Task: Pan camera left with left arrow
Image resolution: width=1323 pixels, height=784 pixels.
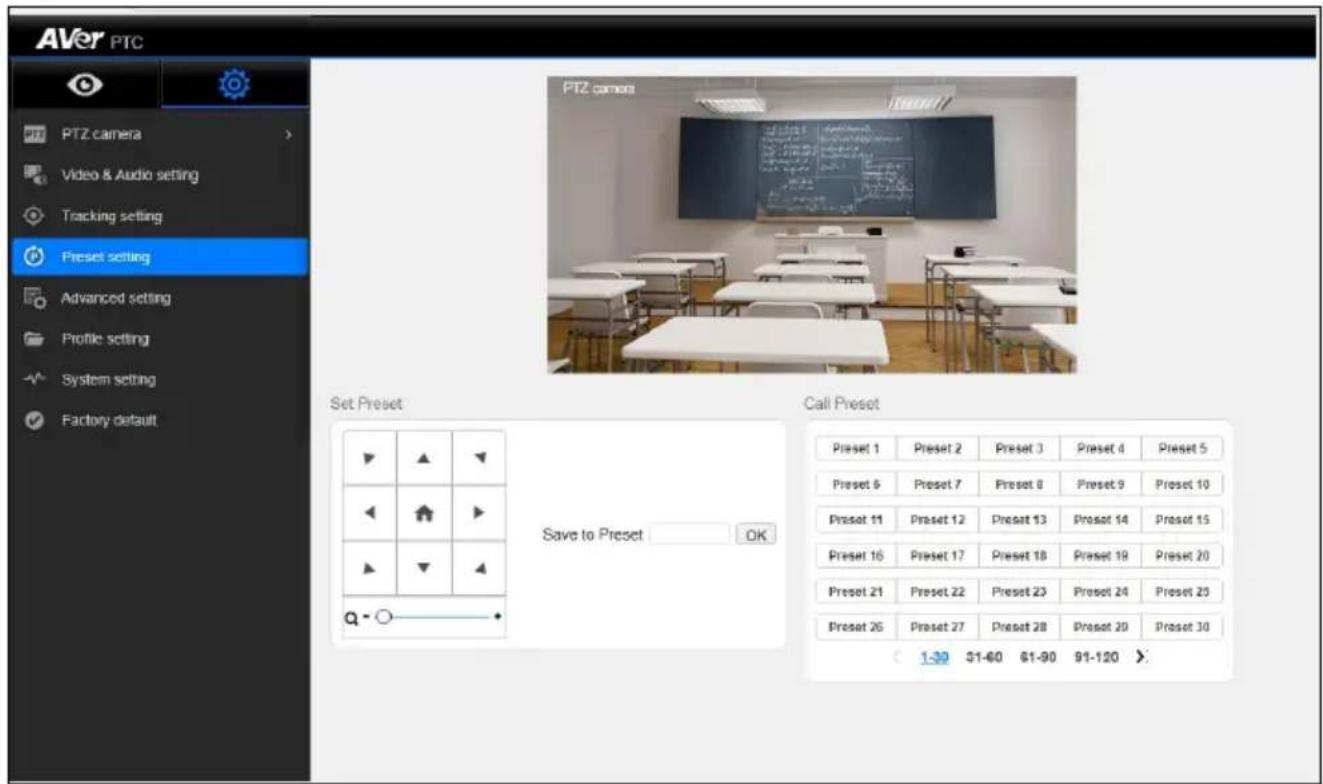Action: (x=371, y=513)
